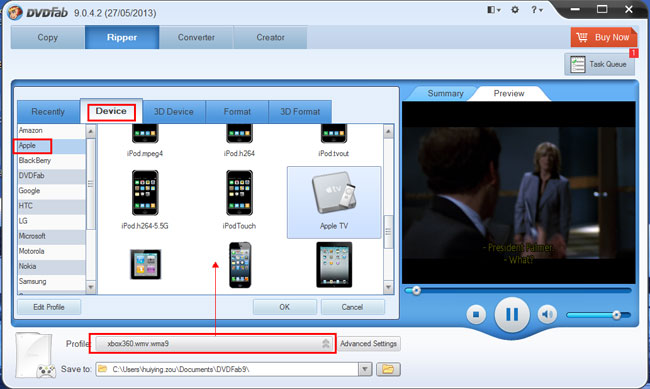
Task: Click the brand list scroll up arrow
Action: tap(91, 131)
